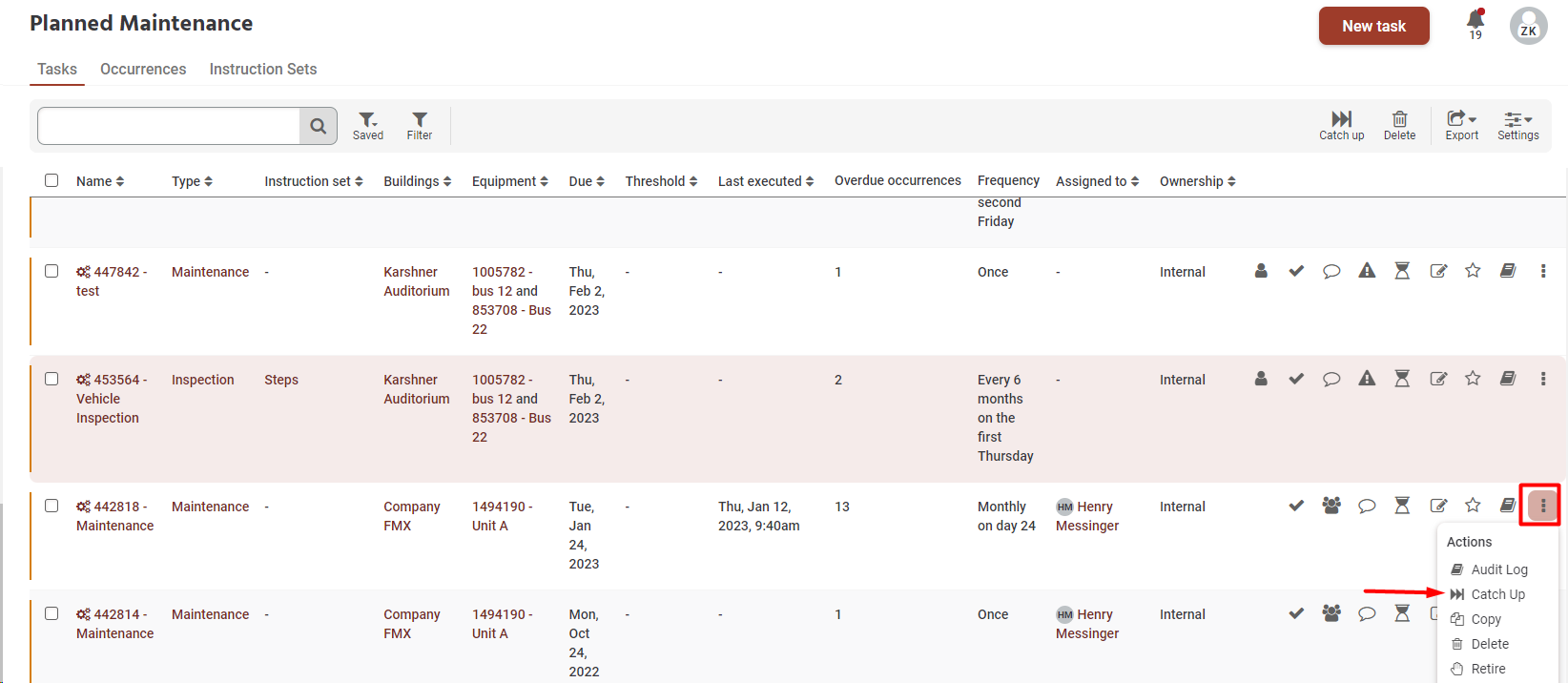Open the Filter funnel tool
Image resolution: width=1568 pixels, height=683 pixels.
(x=420, y=125)
